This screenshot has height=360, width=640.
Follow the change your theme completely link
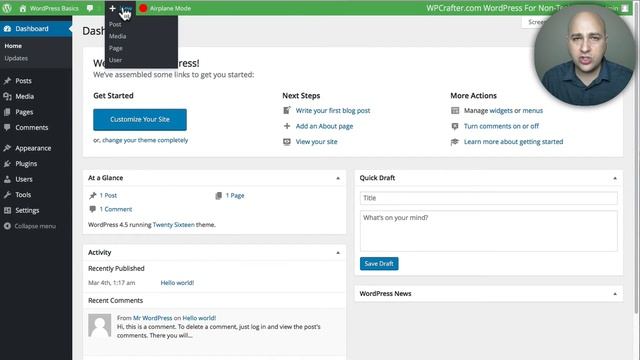pyautogui.click(x=145, y=140)
